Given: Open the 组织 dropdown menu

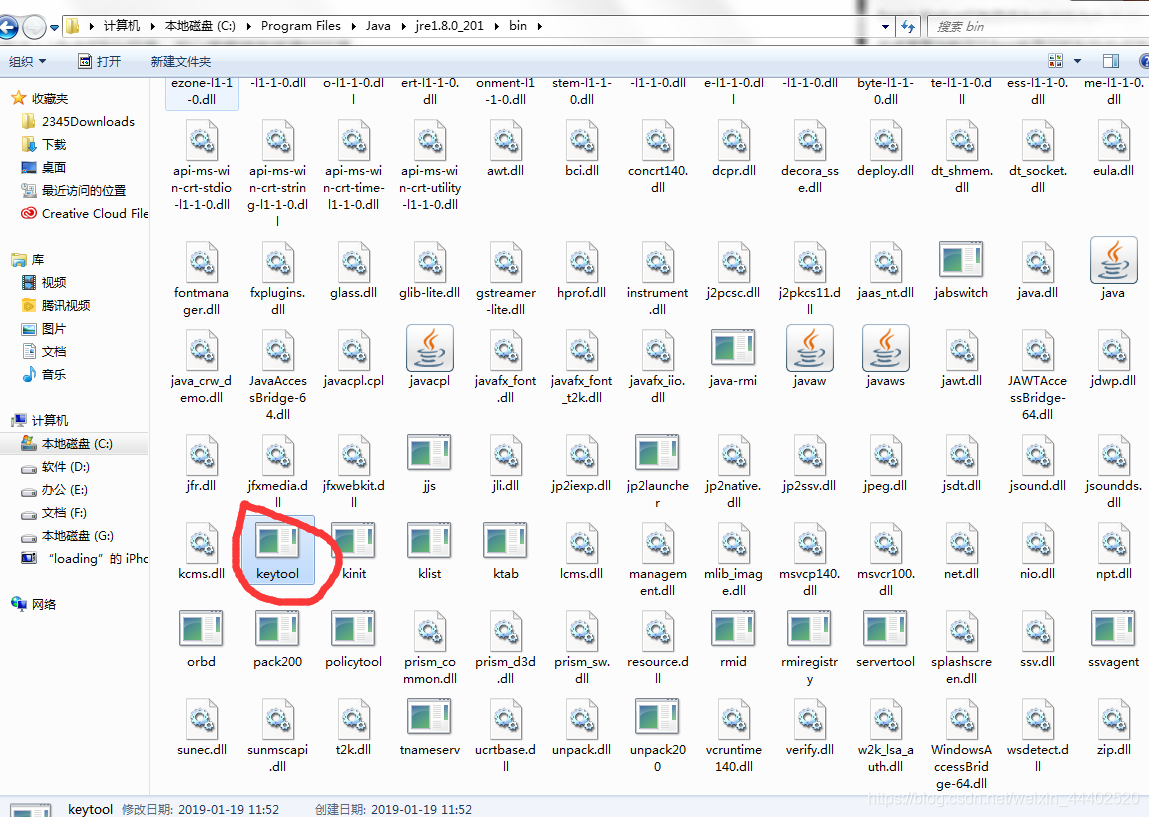Looking at the screenshot, I should [x=27, y=62].
